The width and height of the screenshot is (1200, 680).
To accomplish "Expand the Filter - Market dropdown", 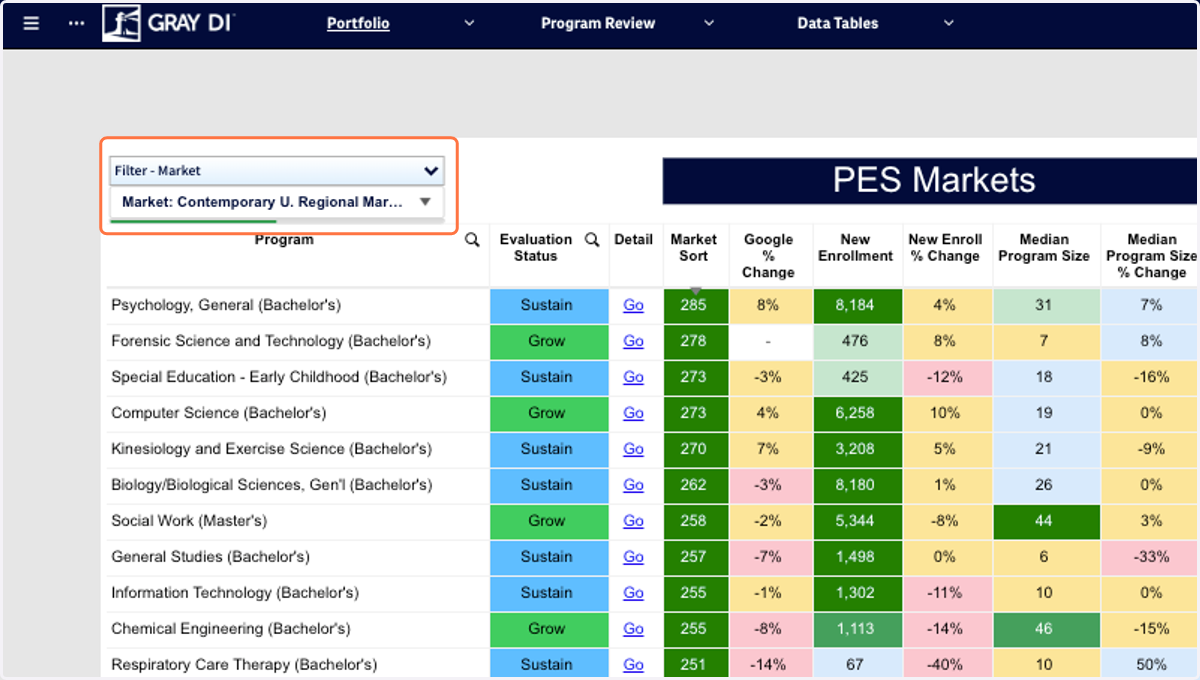I will [277, 171].
